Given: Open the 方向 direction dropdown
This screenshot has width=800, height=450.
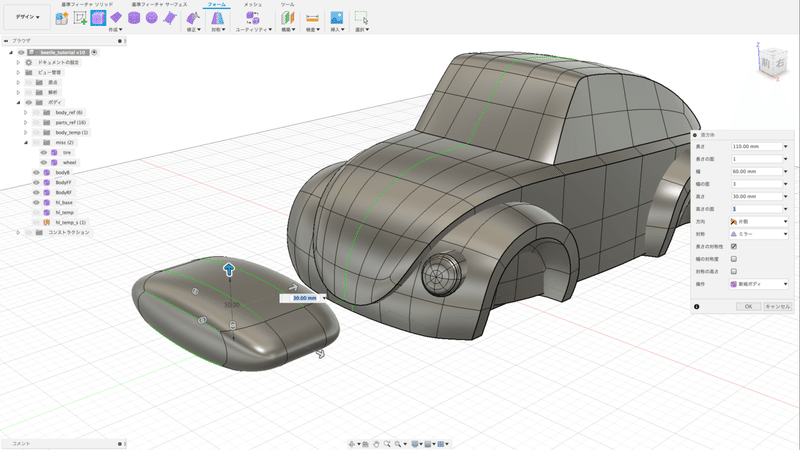Looking at the screenshot, I should point(758,221).
